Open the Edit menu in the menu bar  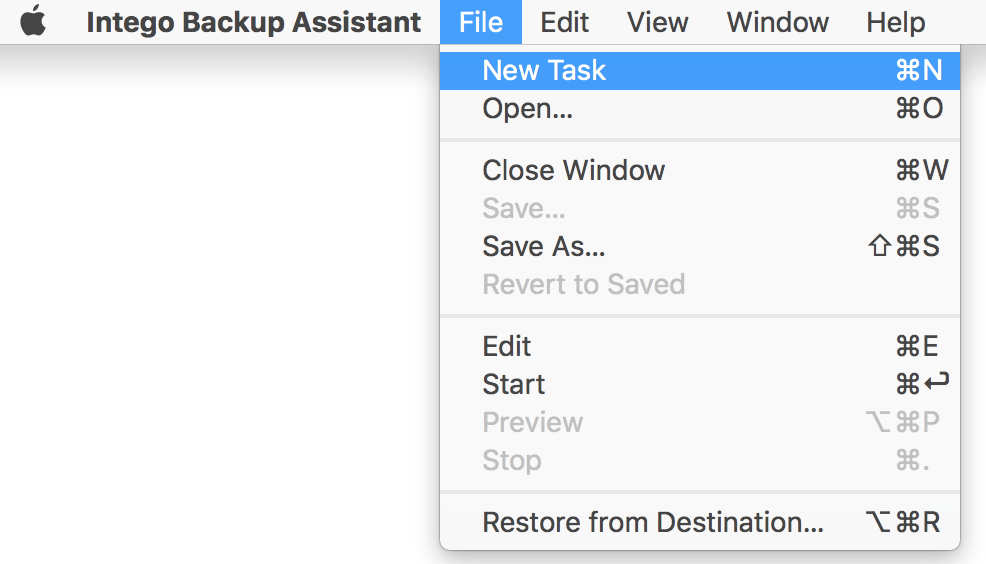click(564, 22)
